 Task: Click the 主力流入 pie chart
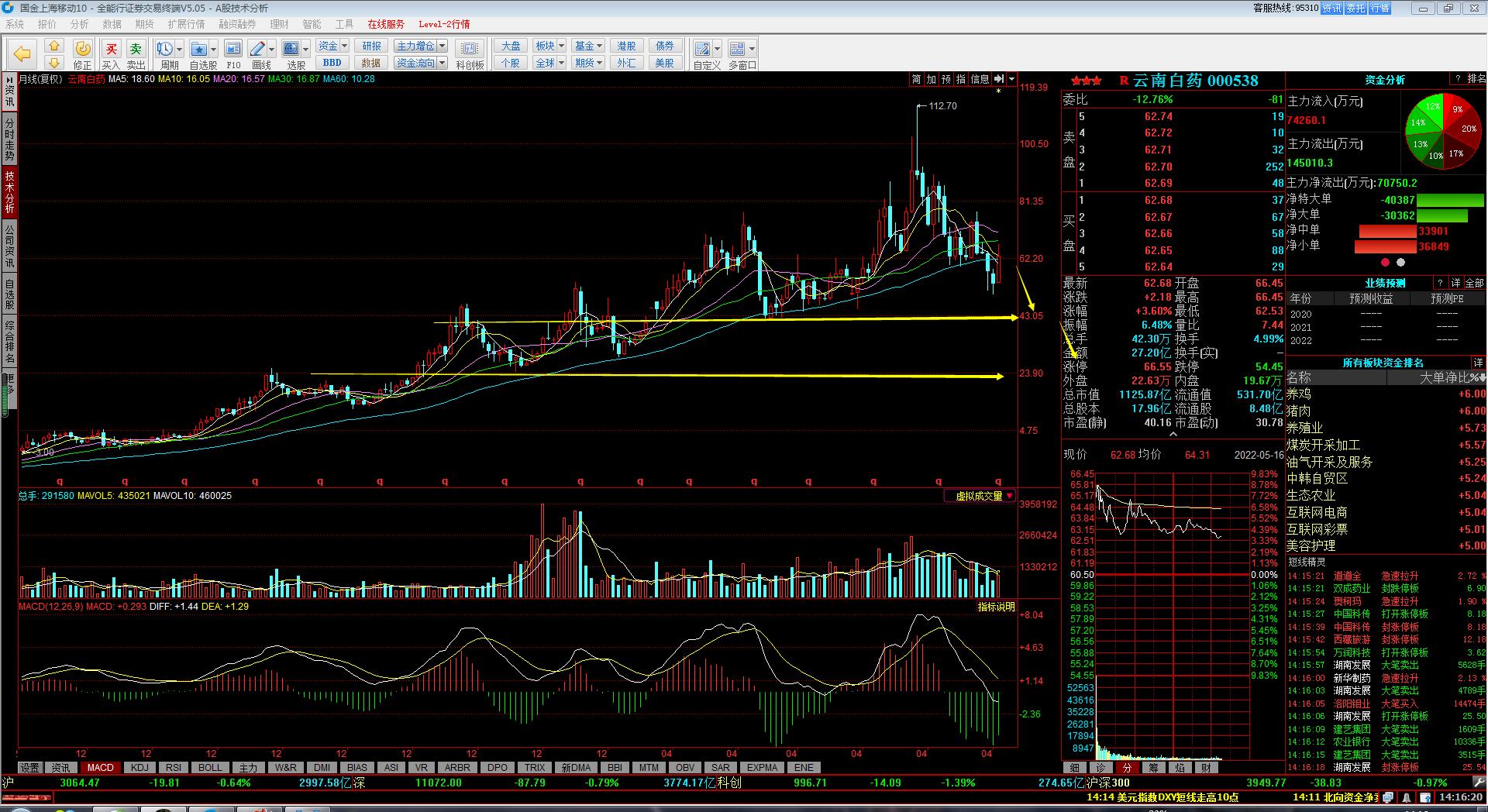coord(1443,130)
